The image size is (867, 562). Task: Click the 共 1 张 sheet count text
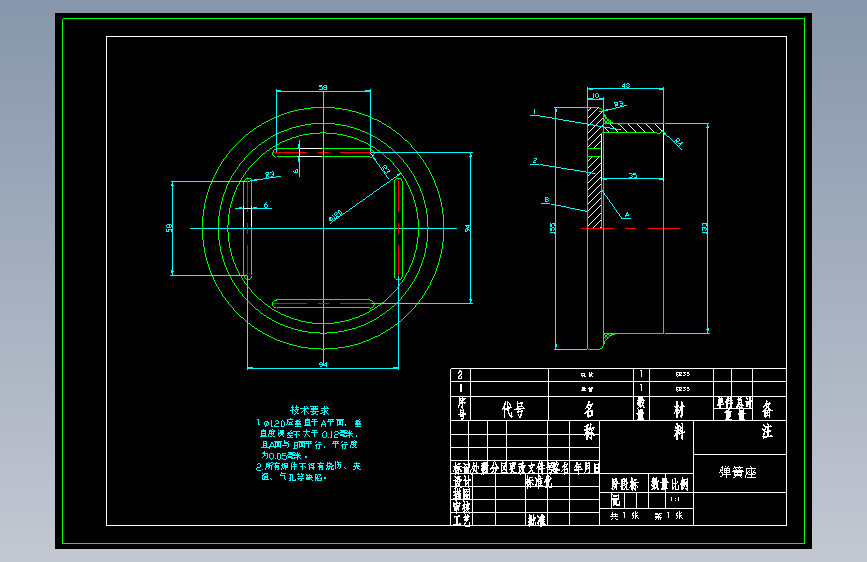click(x=624, y=516)
